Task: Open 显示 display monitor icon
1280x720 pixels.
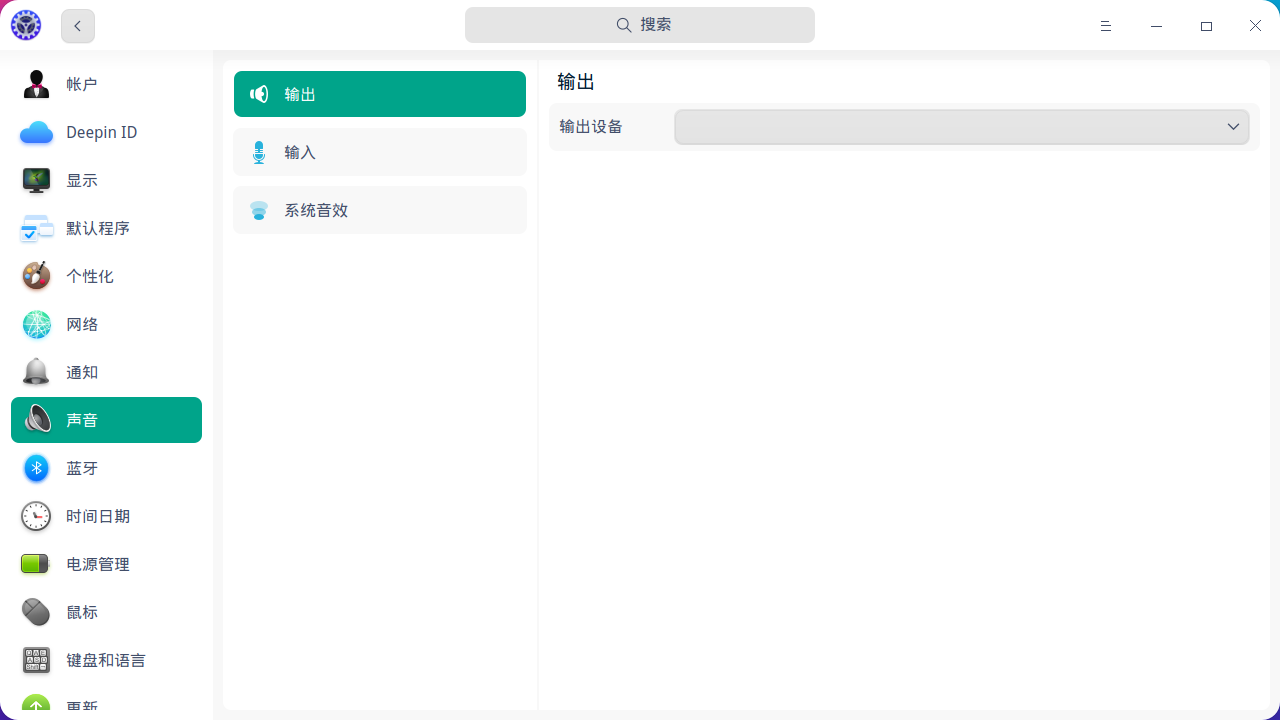Action: 37,180
